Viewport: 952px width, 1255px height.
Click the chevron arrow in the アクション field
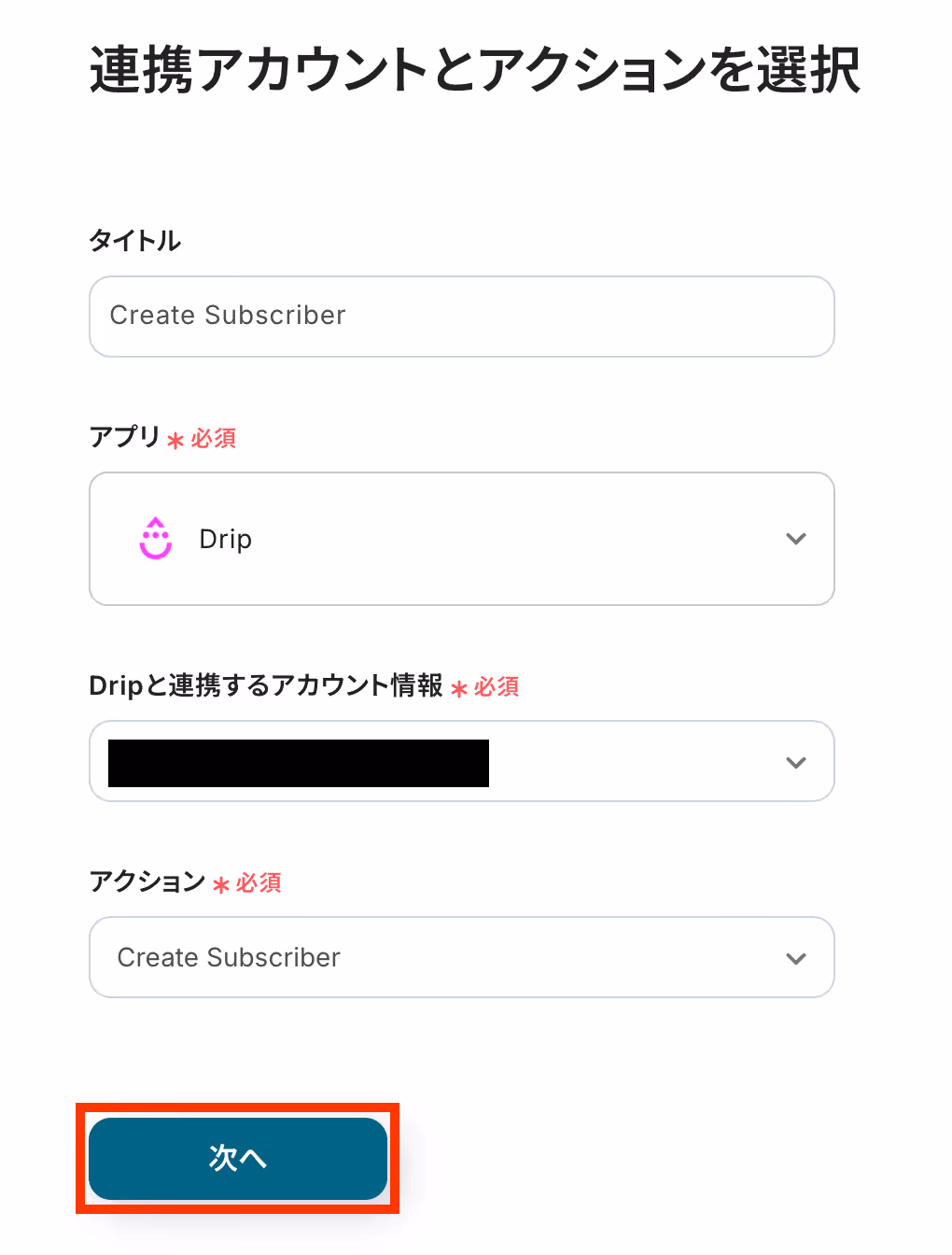[796, 959]
